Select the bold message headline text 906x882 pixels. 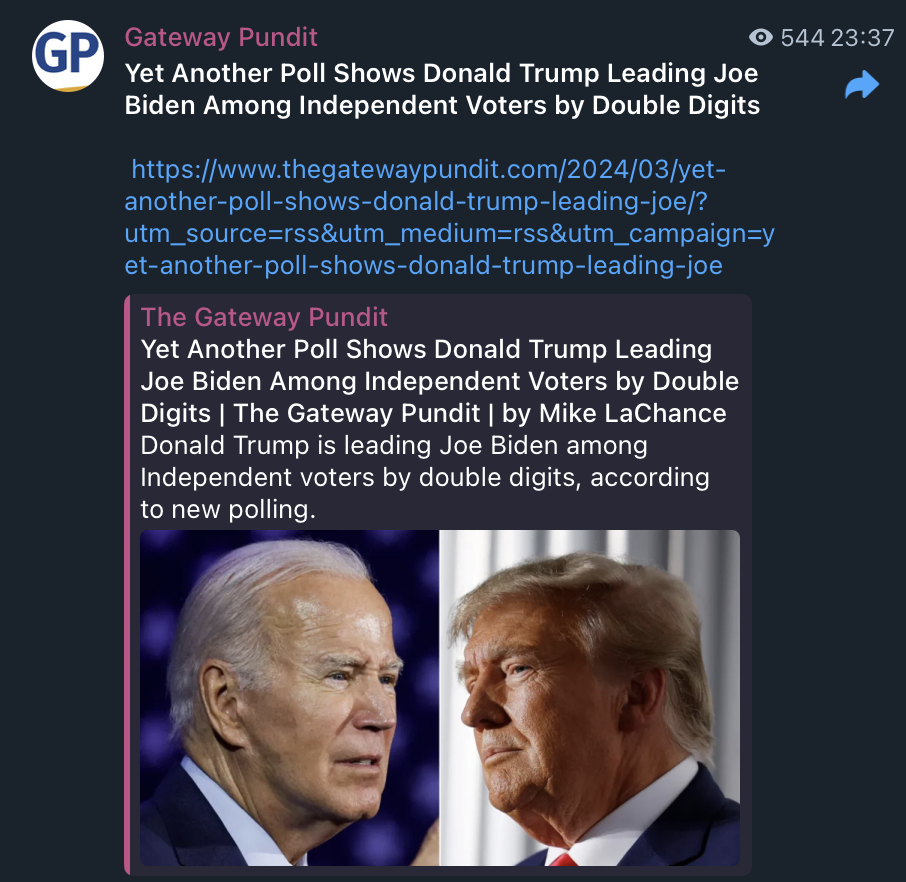coord(442,89)
